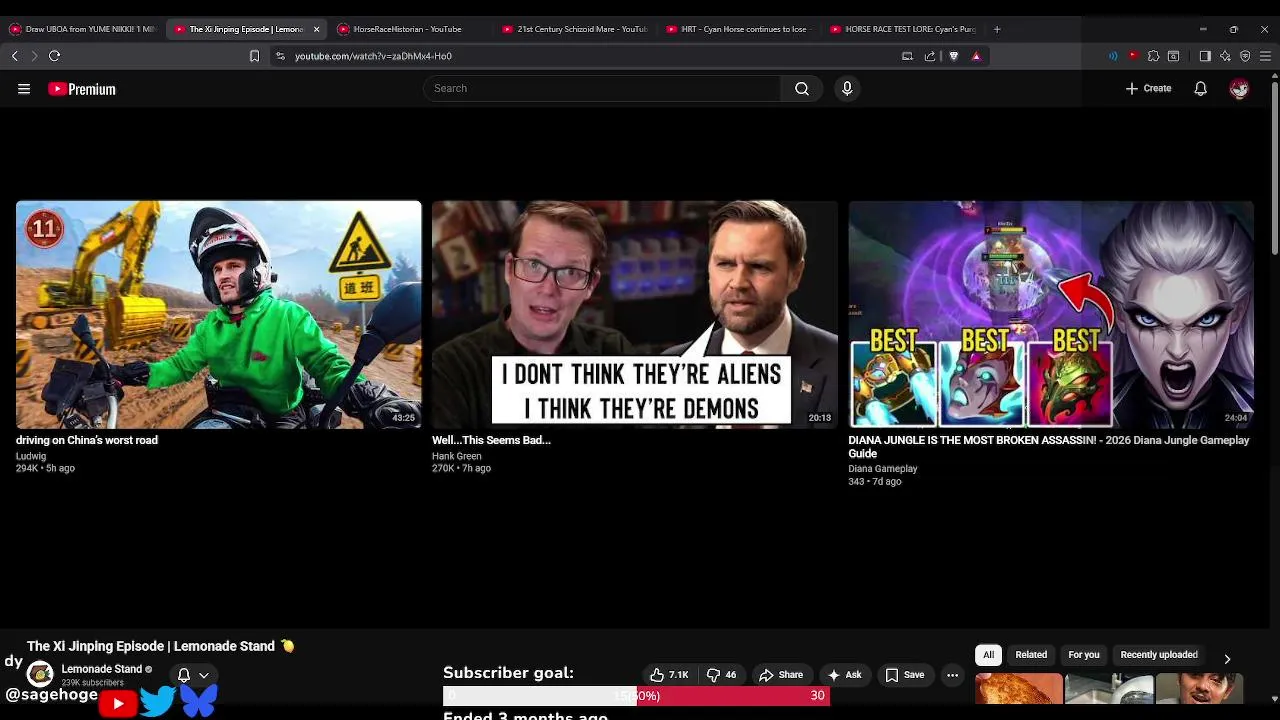This screenshot has height=720, width=1280.
Task: Click title Well...This Seems Bad...
Action: pyautogui.click(x=491, y=440)
